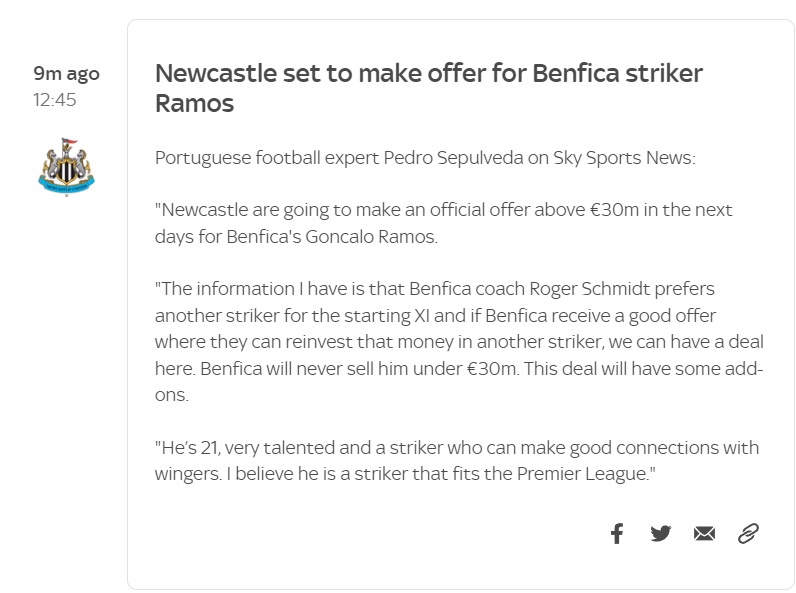This screenshot has width=796, height=593.
Task: Open the Newcastle United crest icon
Action: tap(67, 166)
